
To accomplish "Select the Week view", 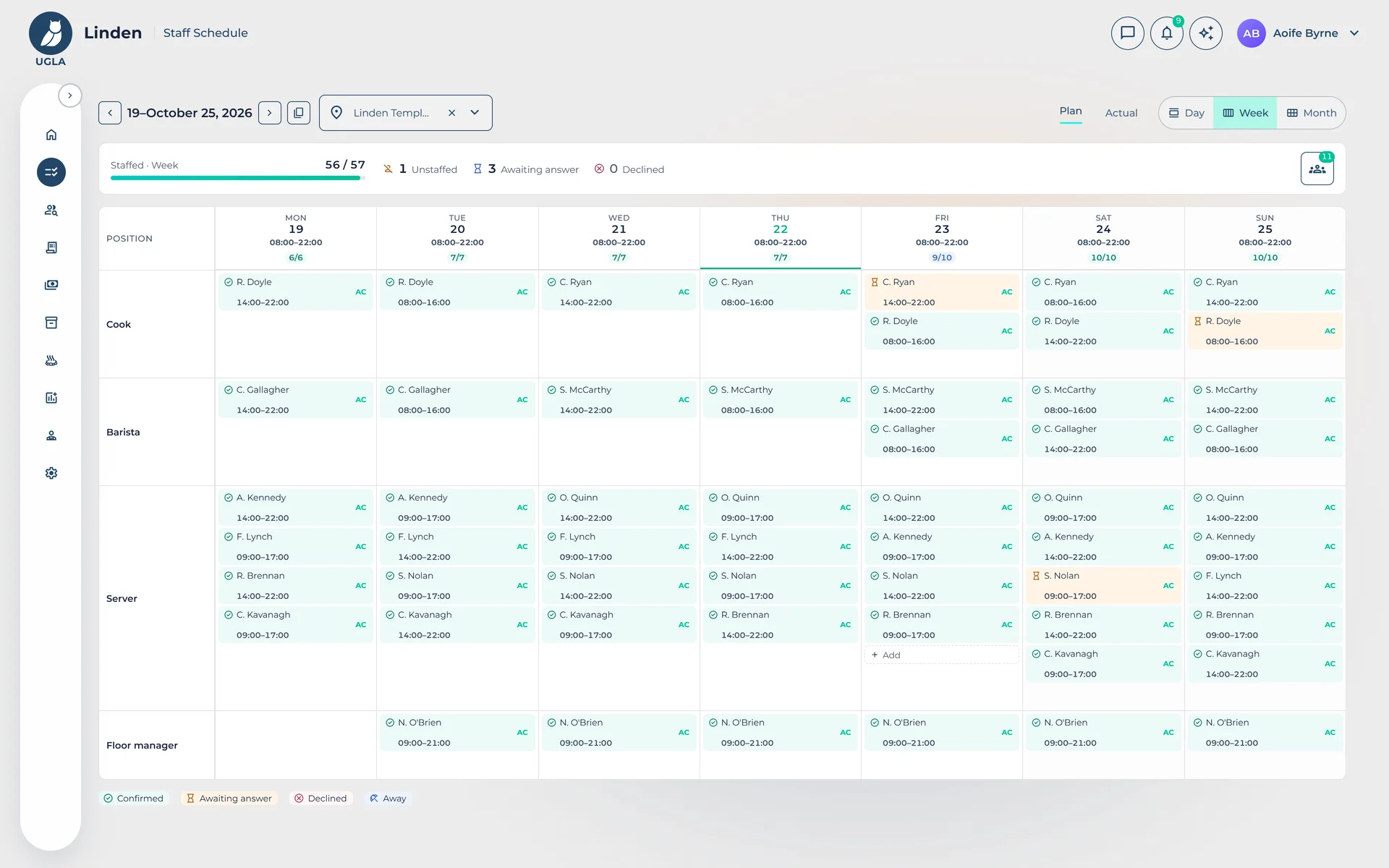I will [1245, 113].
